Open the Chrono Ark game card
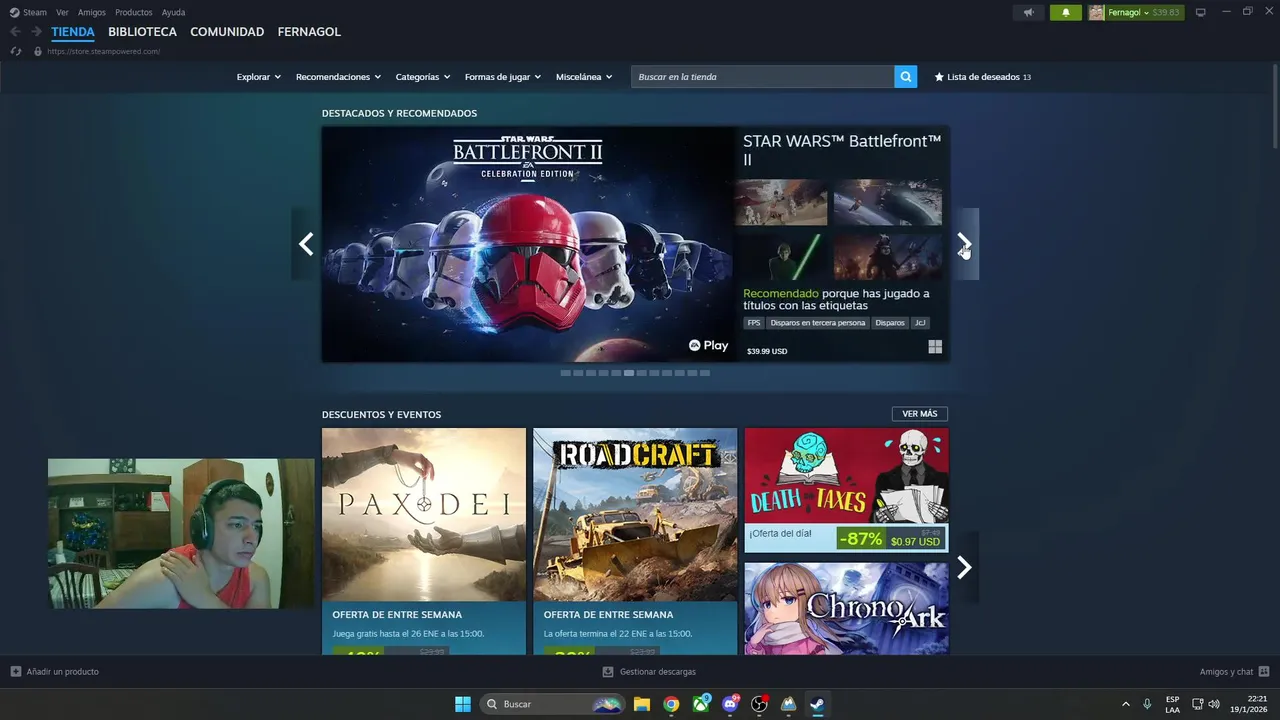This screenshot has height=720, width=1280. pos(846,608)
